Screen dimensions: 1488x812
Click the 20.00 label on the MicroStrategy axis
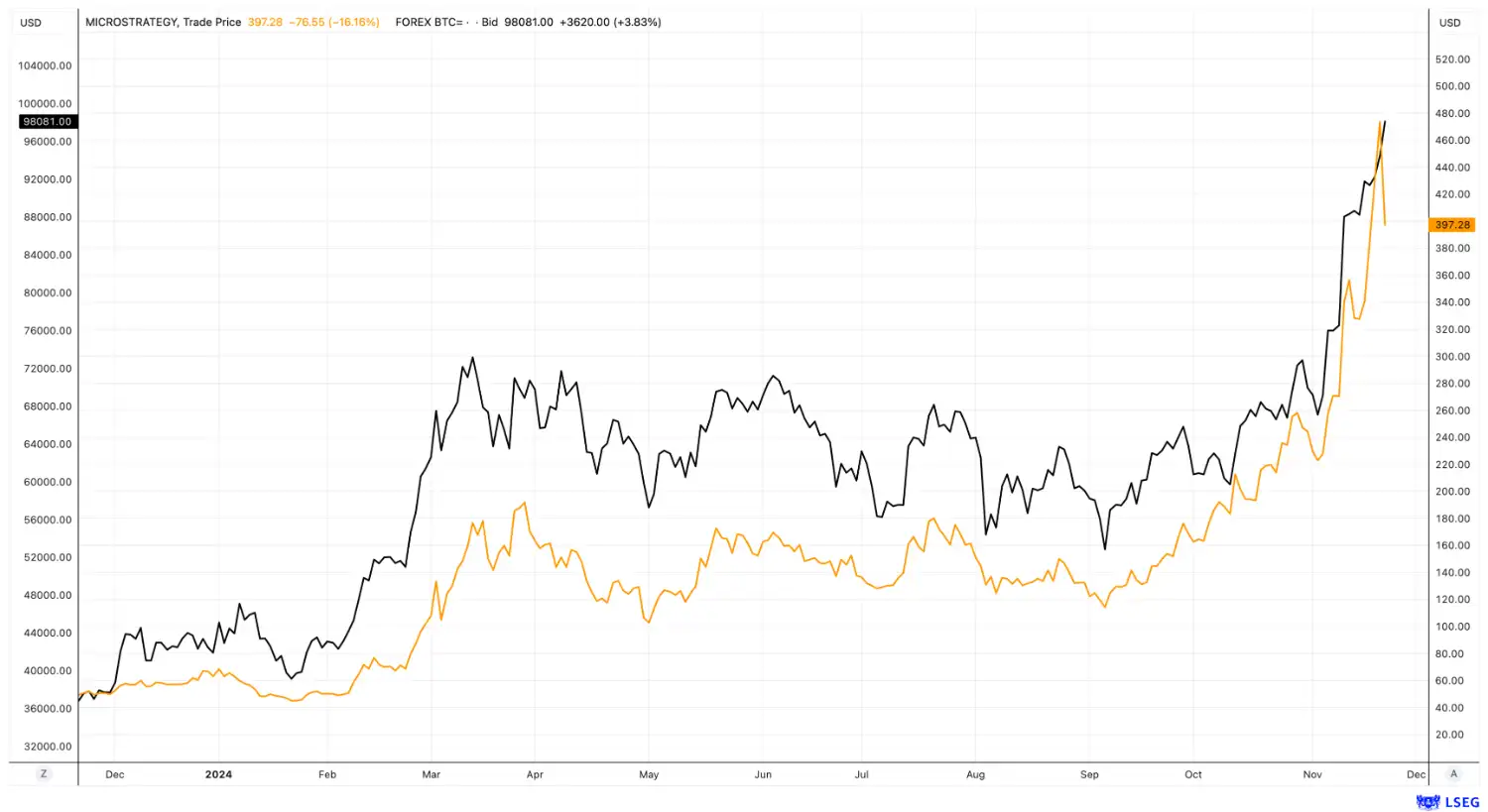coord(1450,735)
